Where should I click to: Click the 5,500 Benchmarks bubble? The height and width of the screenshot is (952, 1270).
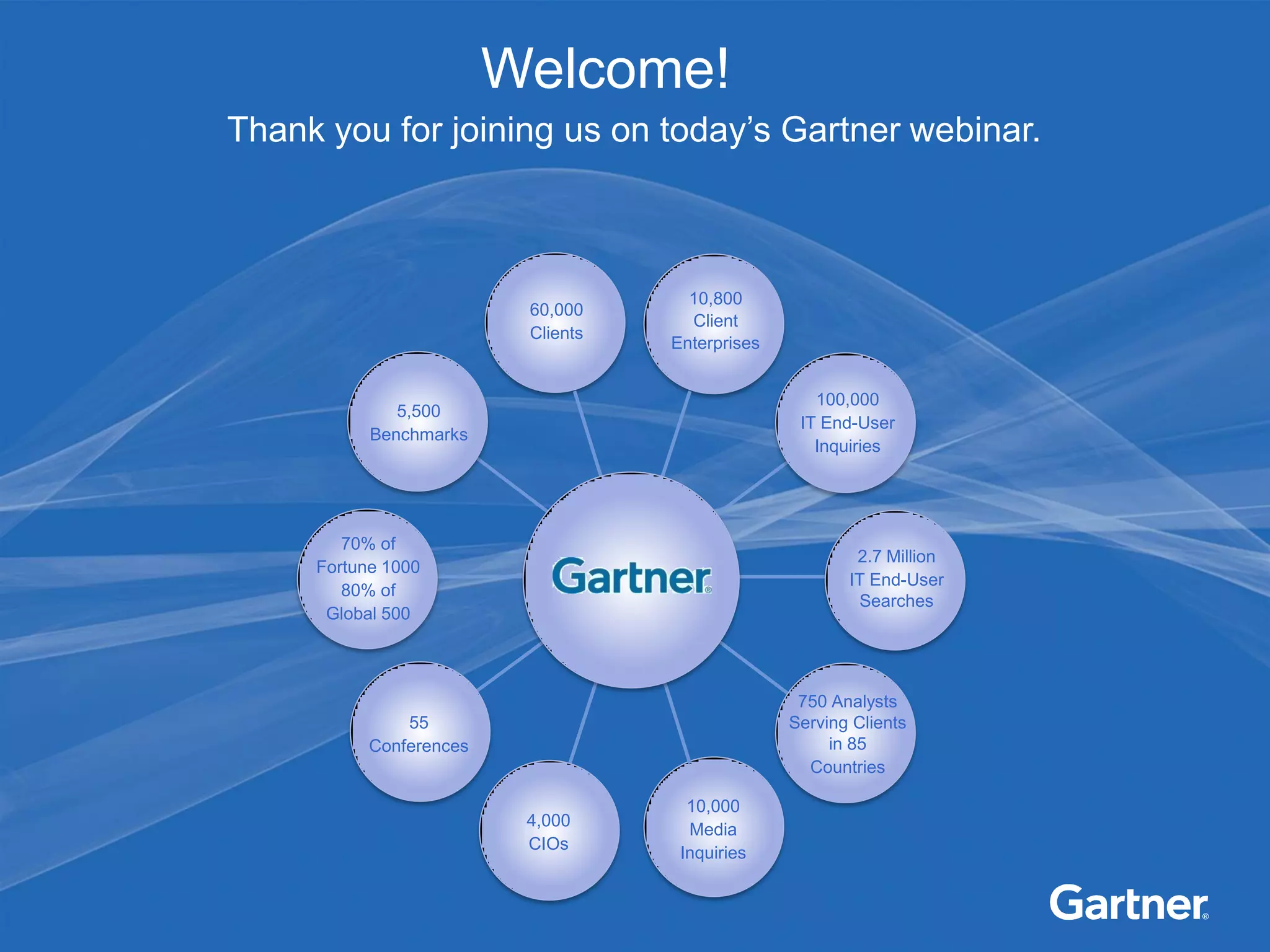pos(418,422)
